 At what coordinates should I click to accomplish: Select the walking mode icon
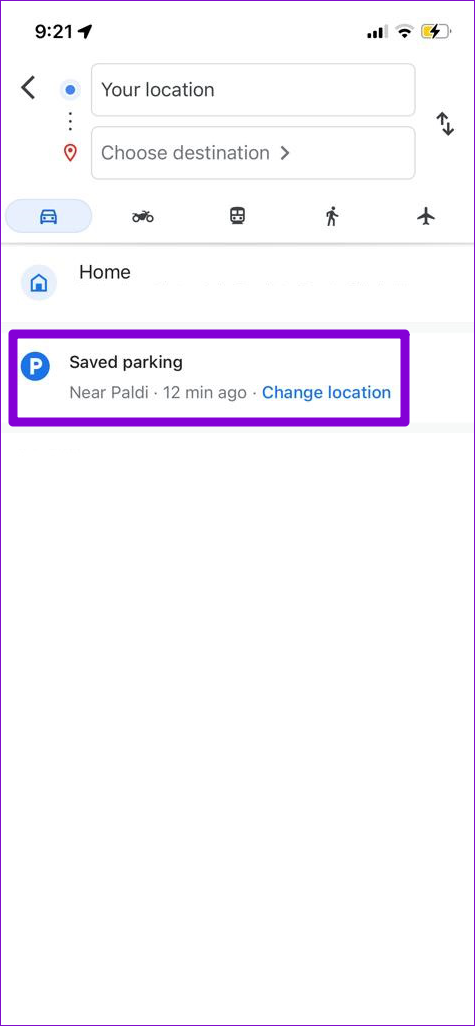(332, 216)
